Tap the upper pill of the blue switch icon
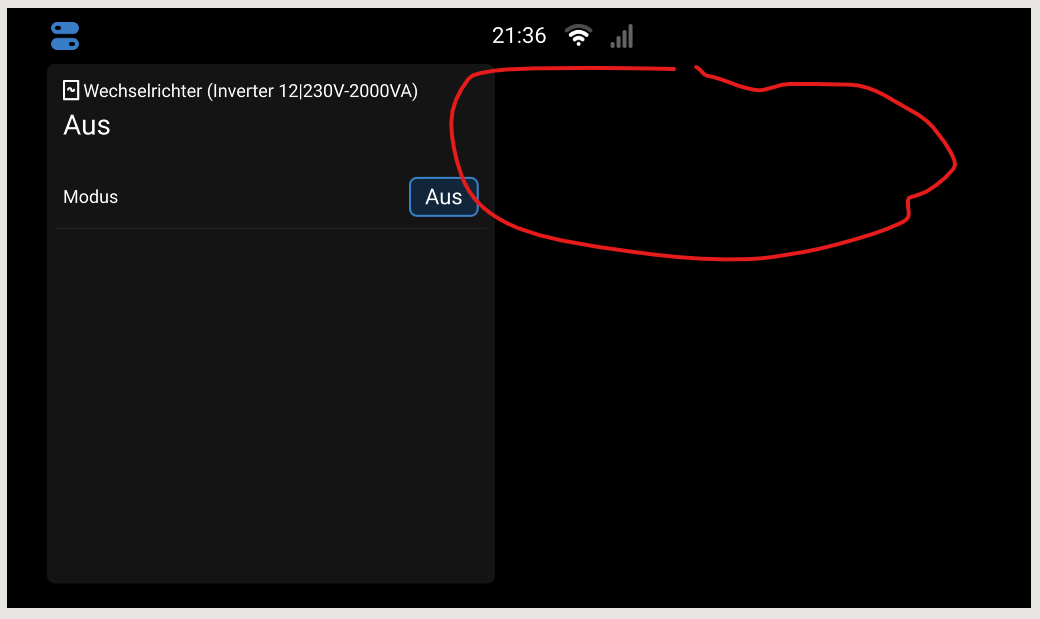Viewport: 1040px width, 619px height. coord(65,29)
